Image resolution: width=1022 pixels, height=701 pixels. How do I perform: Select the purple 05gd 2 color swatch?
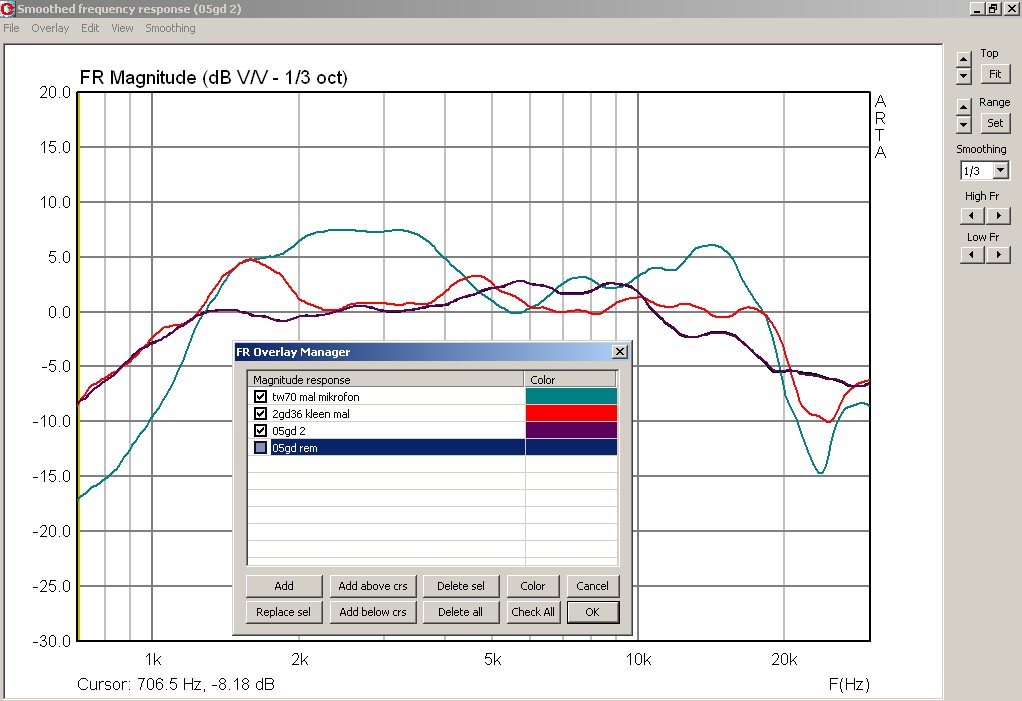tap(571, 430)
